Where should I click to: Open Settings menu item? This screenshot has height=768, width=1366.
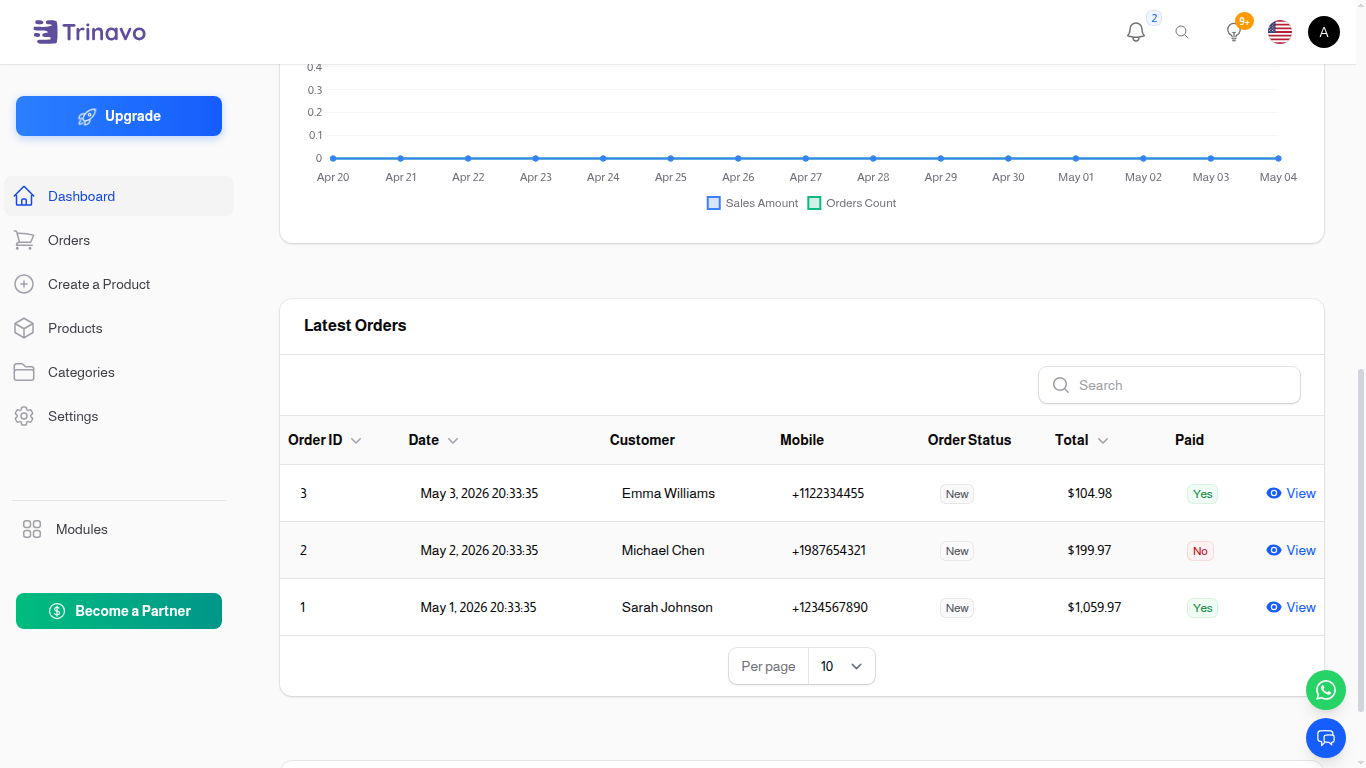[119, 416]
